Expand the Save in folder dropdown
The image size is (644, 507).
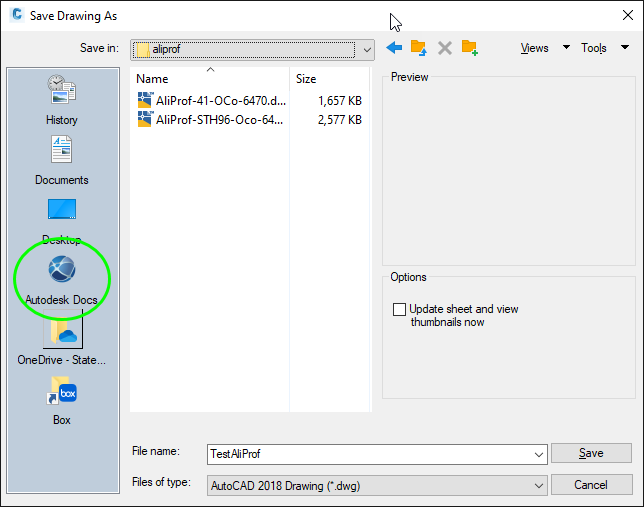point(365,49)
